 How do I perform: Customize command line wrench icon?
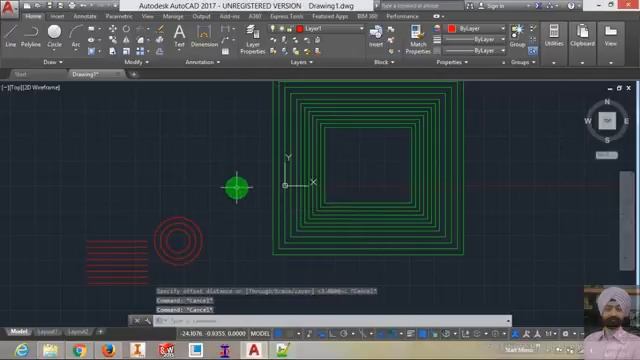coord(147,321)
